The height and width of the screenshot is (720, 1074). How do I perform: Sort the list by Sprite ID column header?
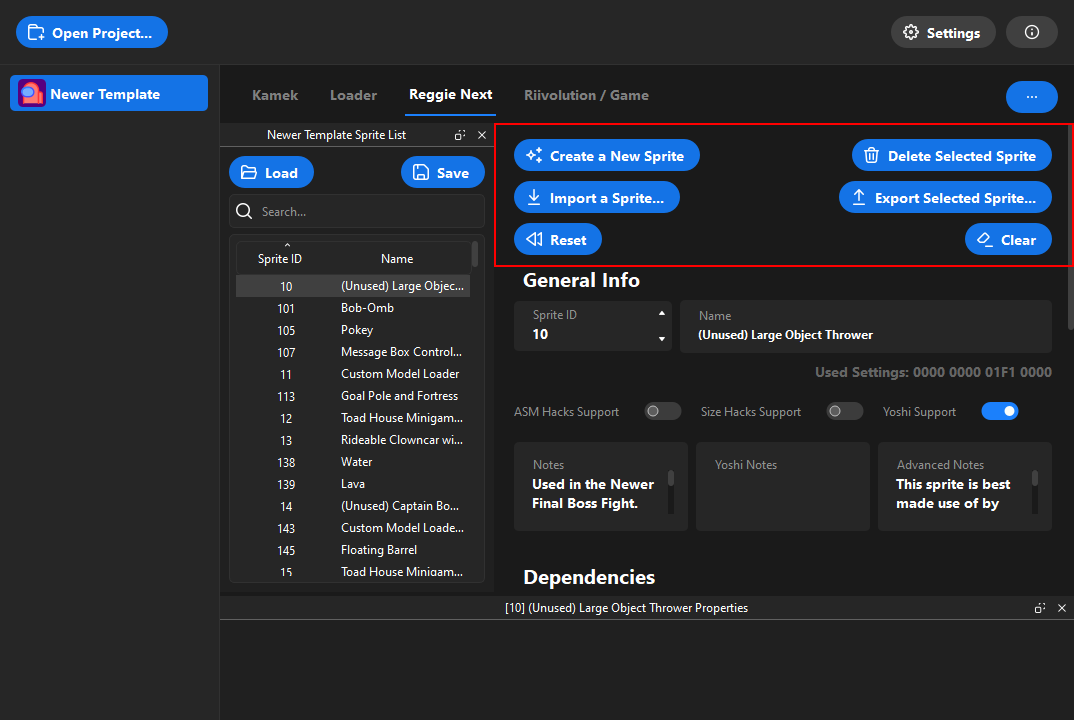[x=279, y=258]
